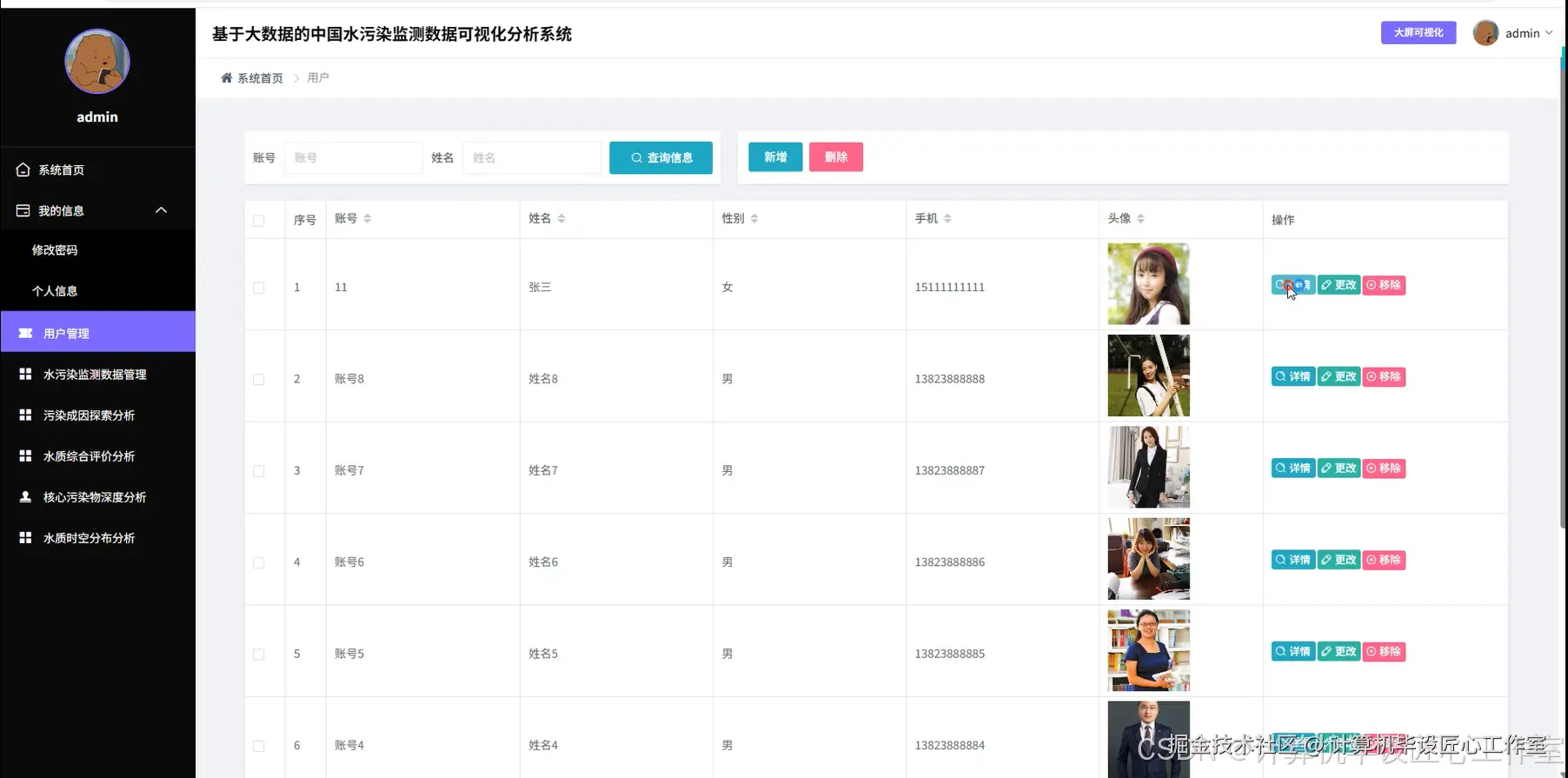1568x778 pixels.
Task: Focus the 姓名 search input
Action: 532,157
